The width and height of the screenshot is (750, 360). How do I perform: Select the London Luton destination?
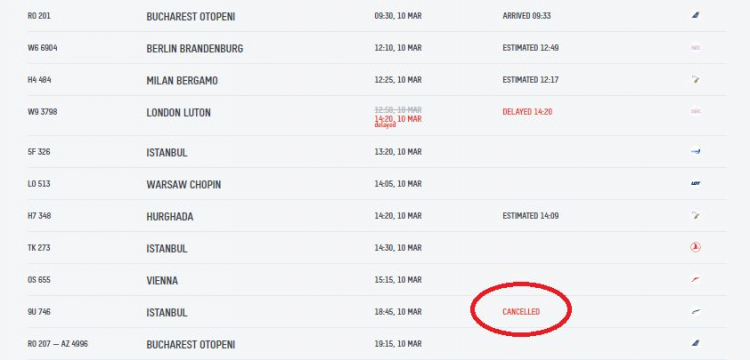pyautogui.click(x=178, y=113)
